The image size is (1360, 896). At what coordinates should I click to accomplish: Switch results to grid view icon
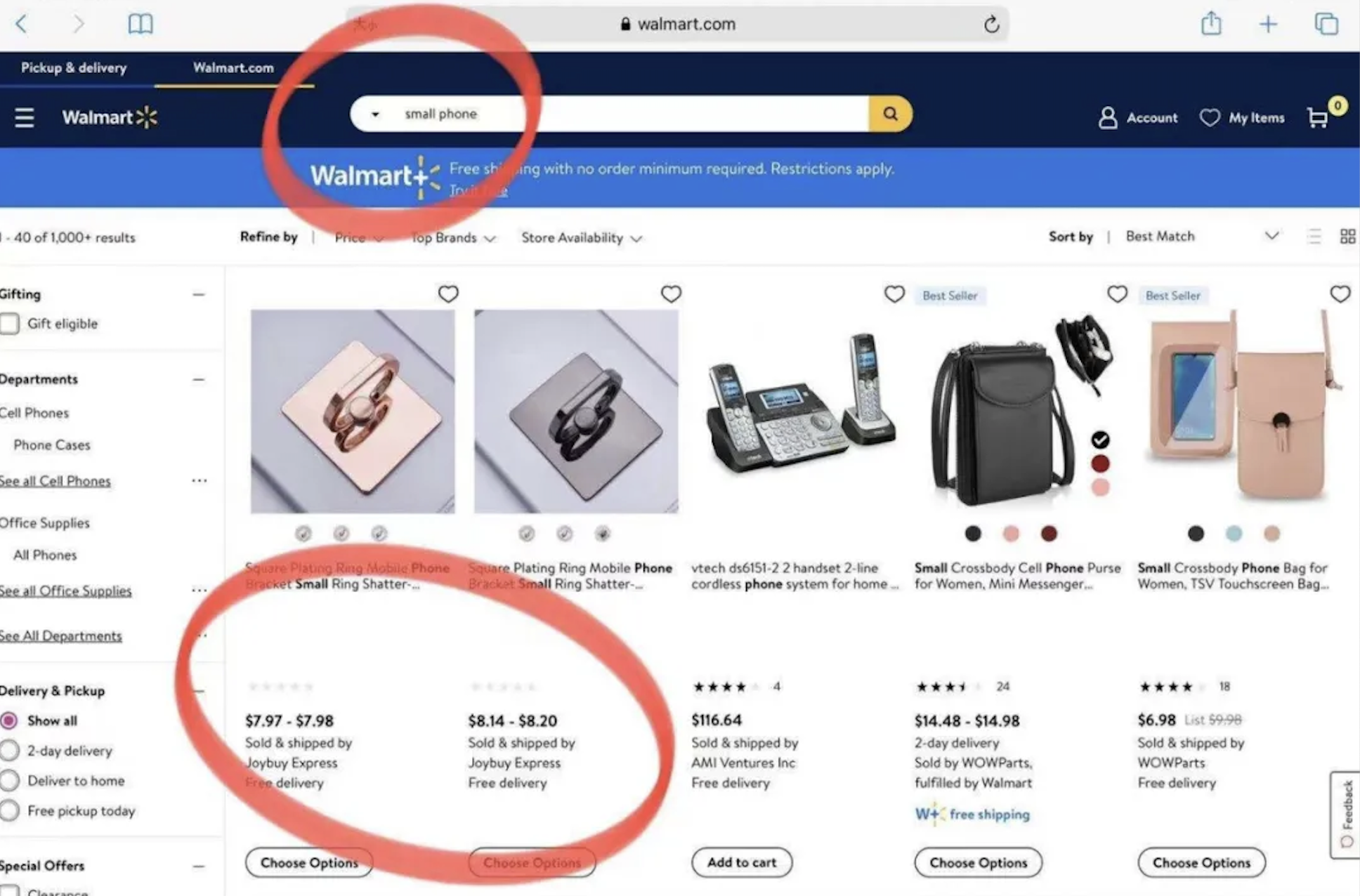pyautogui.click(x=1347, y=237)
